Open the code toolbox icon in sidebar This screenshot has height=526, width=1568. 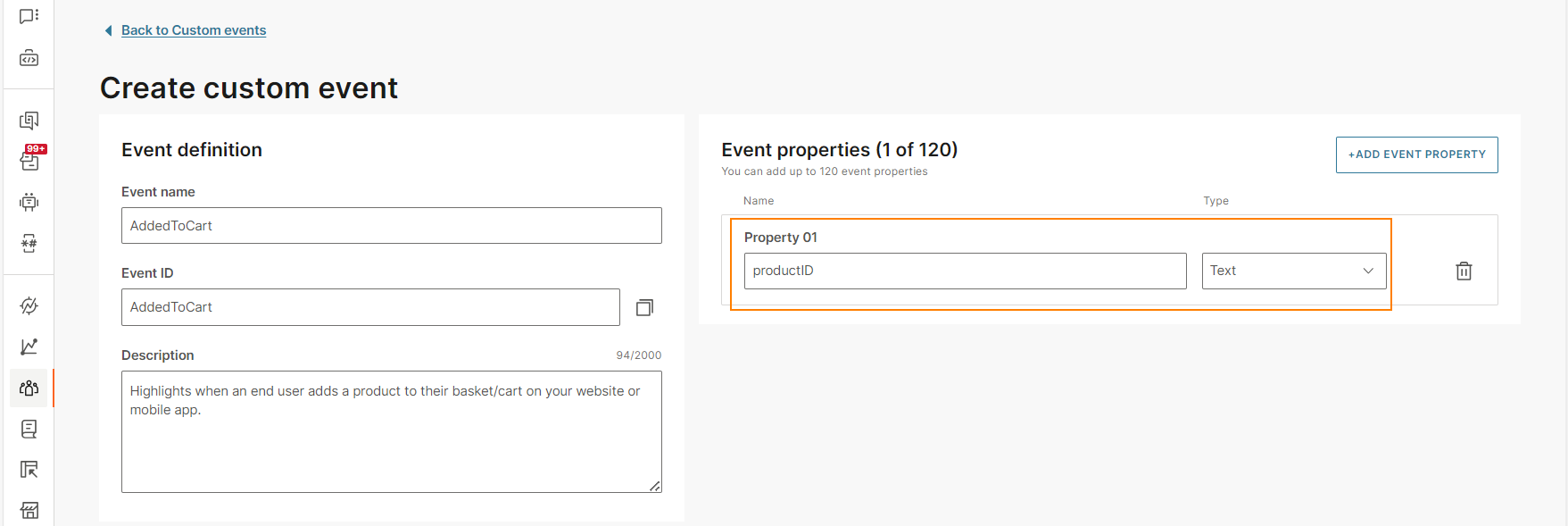tap(29, 58)
